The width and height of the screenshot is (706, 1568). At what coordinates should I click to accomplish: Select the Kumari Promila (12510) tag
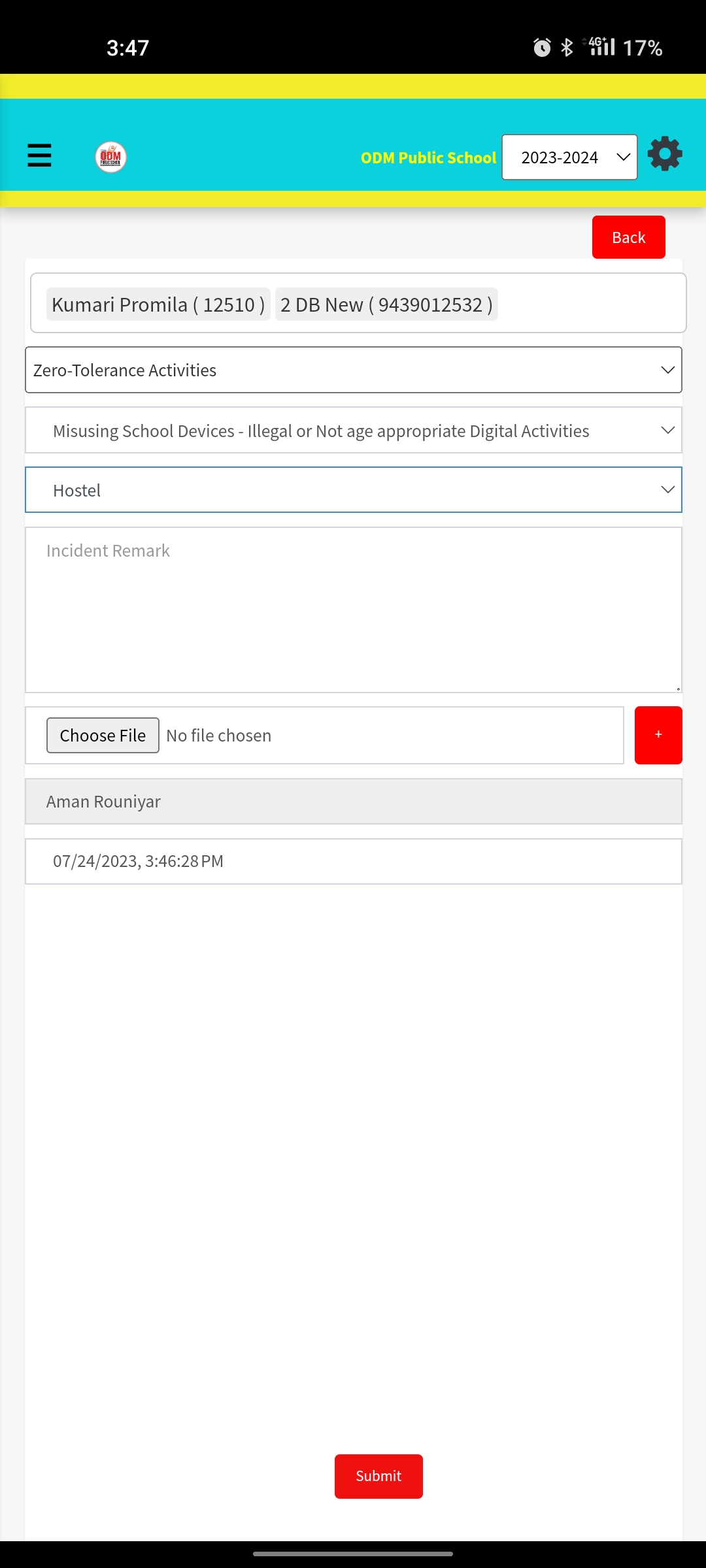pyautogui.click(x=158, y=304)
